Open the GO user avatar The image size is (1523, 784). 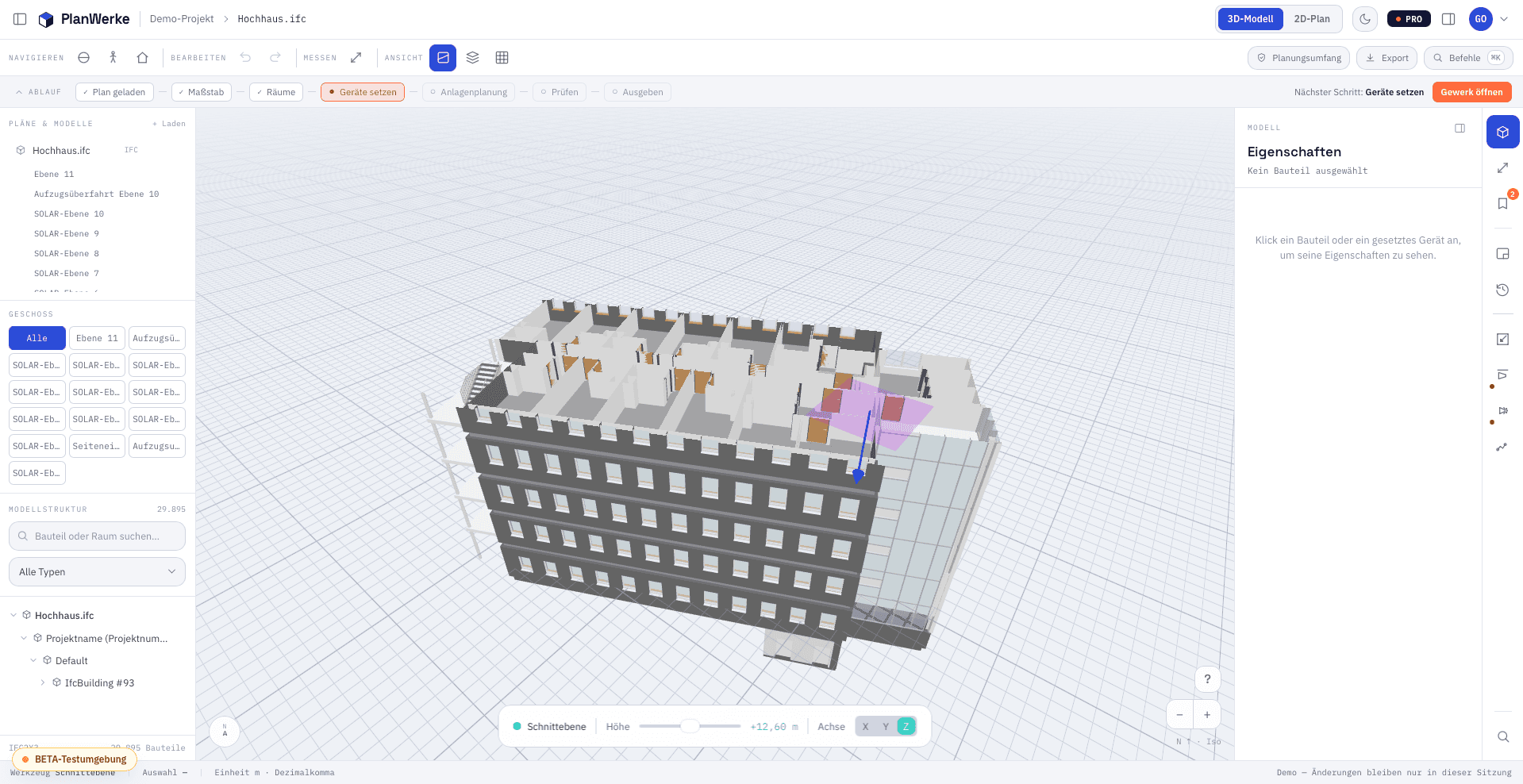[1480, 19]
